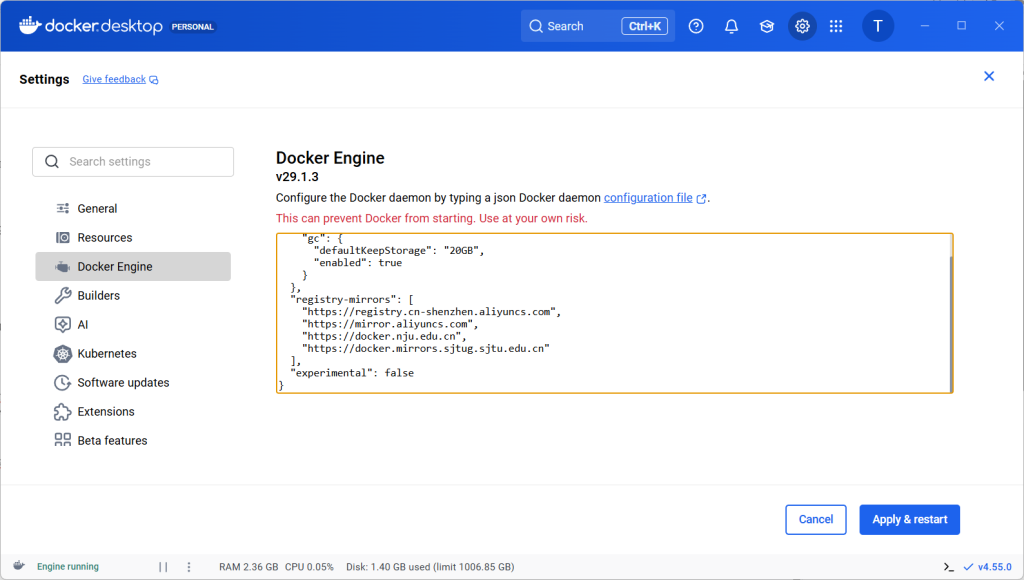Open the AI settings section
Screen dimensions: 1024x580
click(x=84, y=325)
